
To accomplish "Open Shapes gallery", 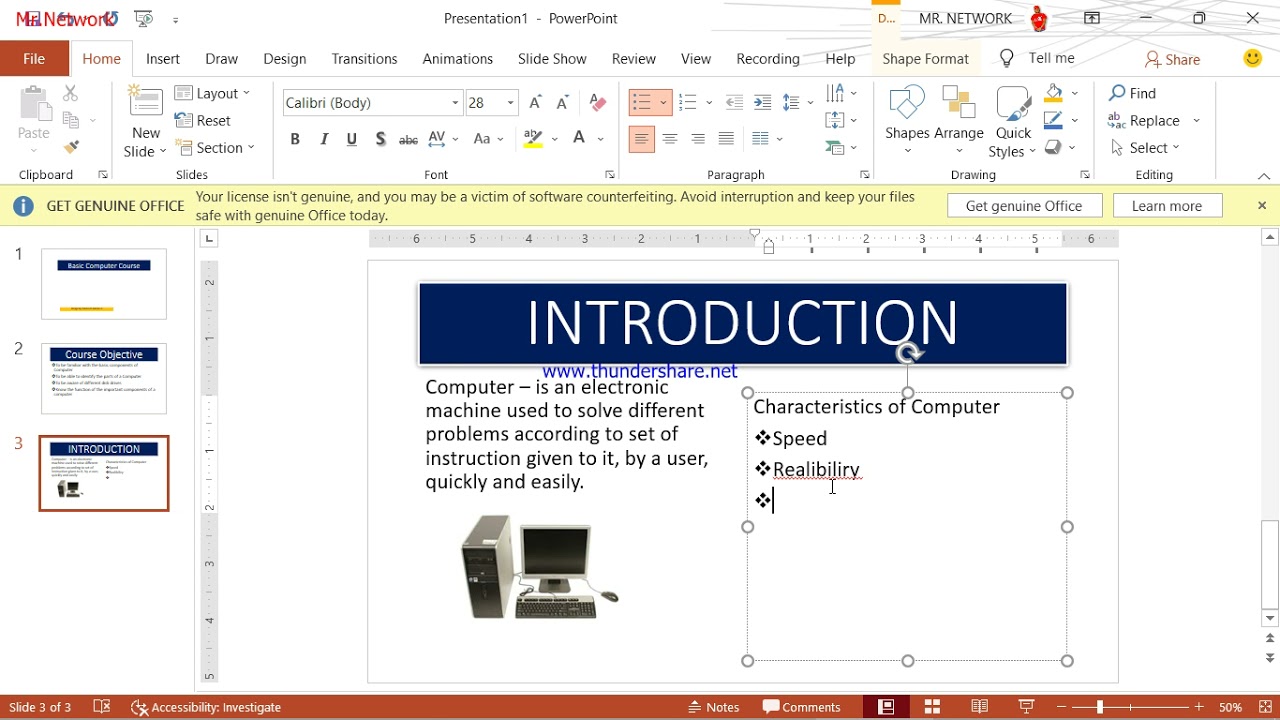I will coord(907,121).
